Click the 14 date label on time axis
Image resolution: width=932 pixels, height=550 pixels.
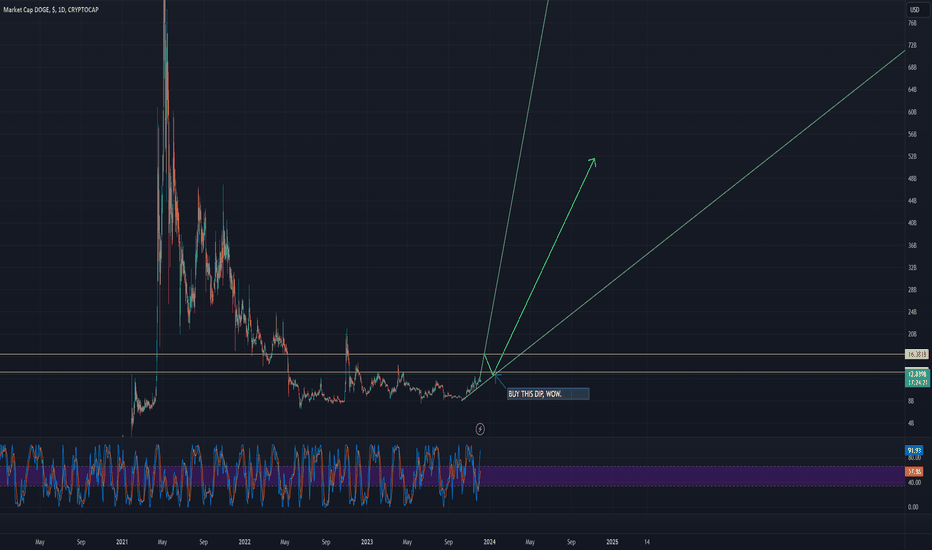pos(647,542)
